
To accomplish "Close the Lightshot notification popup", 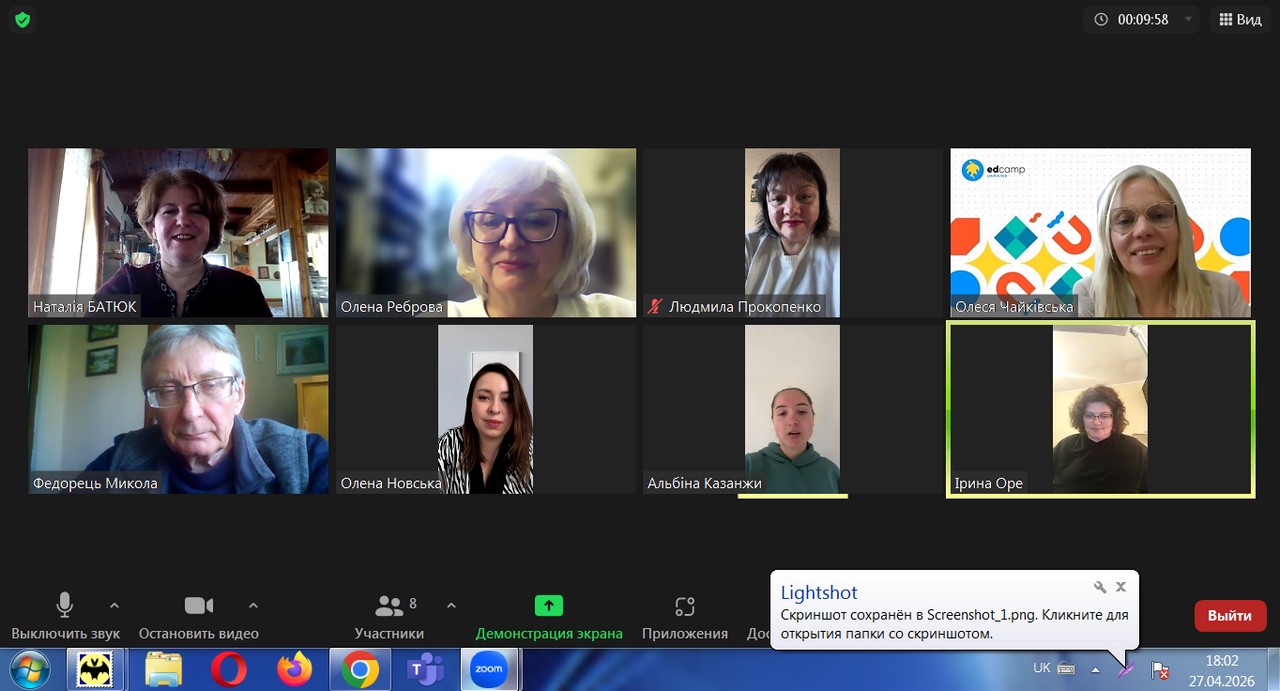I will coord(1121,587).
